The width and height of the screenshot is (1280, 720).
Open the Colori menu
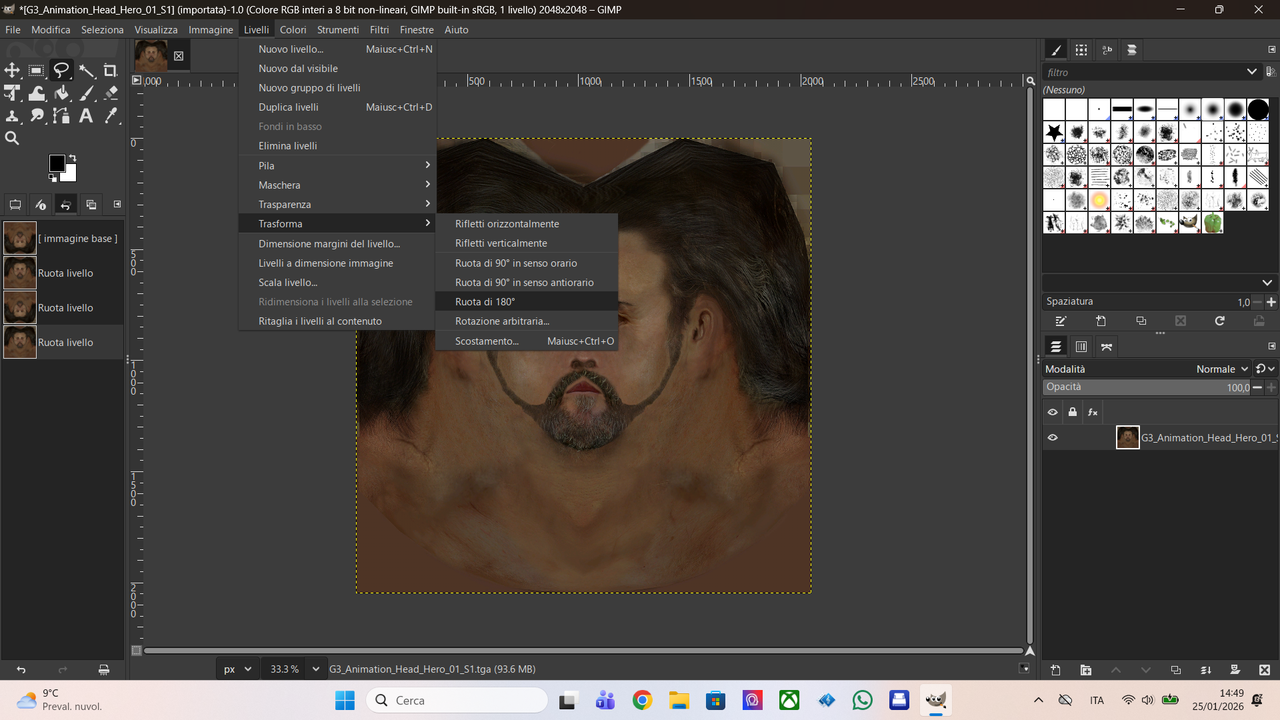coord(293,30)
